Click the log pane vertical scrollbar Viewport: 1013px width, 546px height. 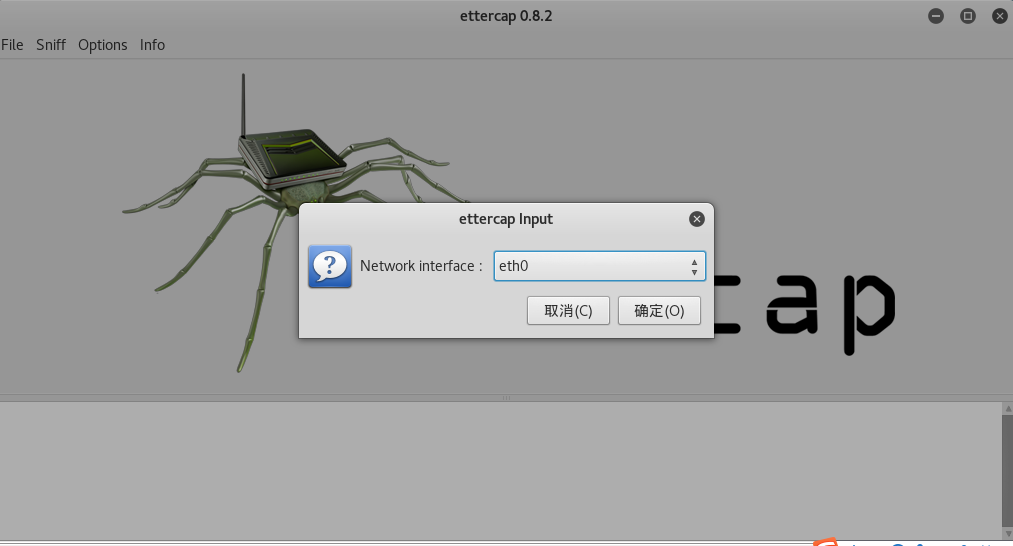pyautogui.click(x=1007, y=472)
